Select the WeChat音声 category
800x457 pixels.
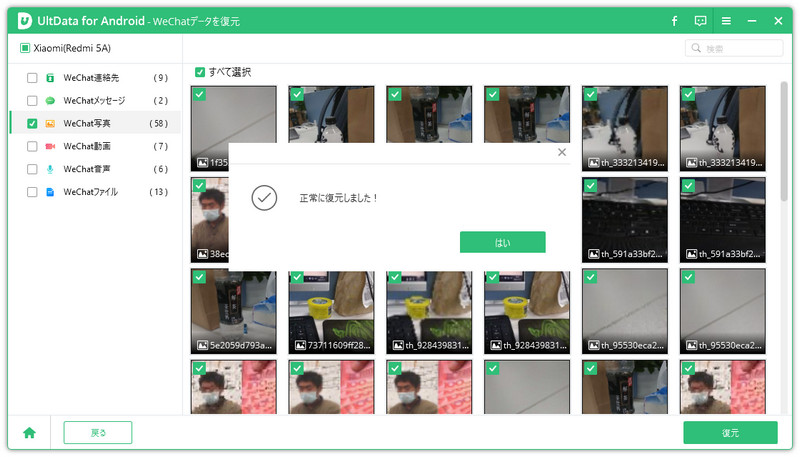96,169
